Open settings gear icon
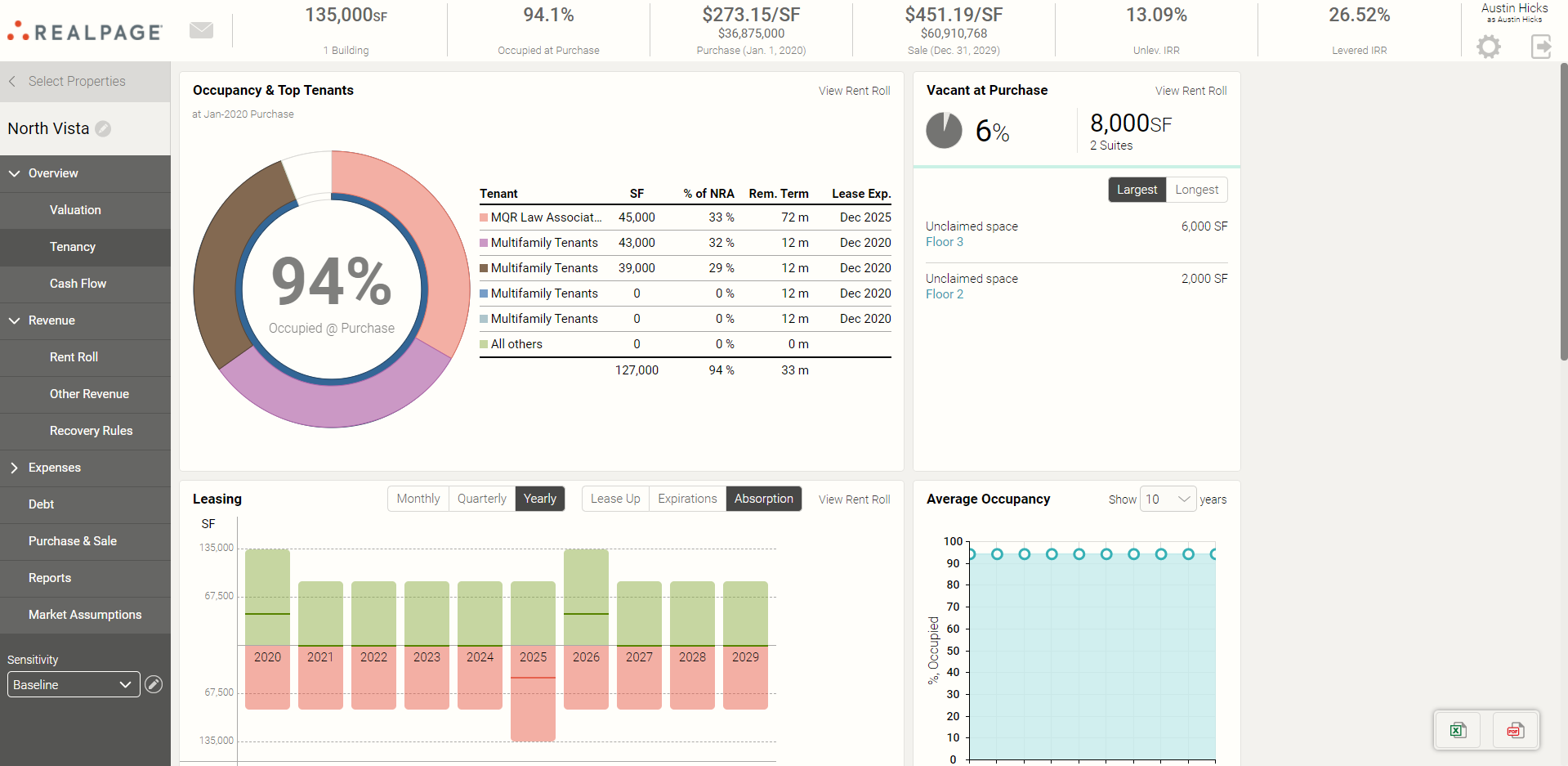The width and height of the screenshot is (1568, 766). [x=1489, y=47]
